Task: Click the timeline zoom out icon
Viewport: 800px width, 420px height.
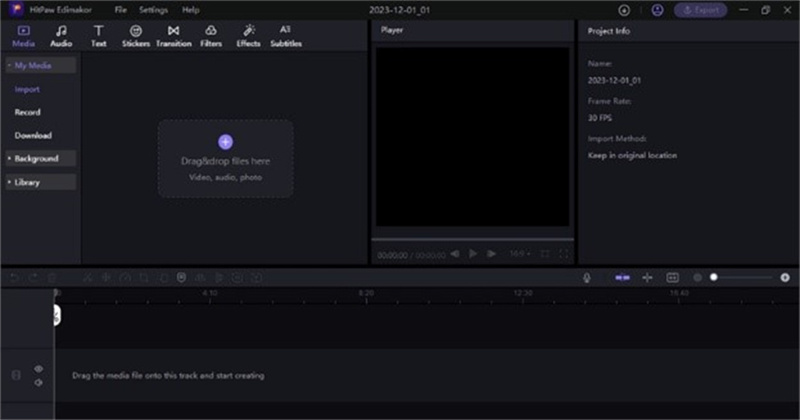Action: tap(697, 278)
